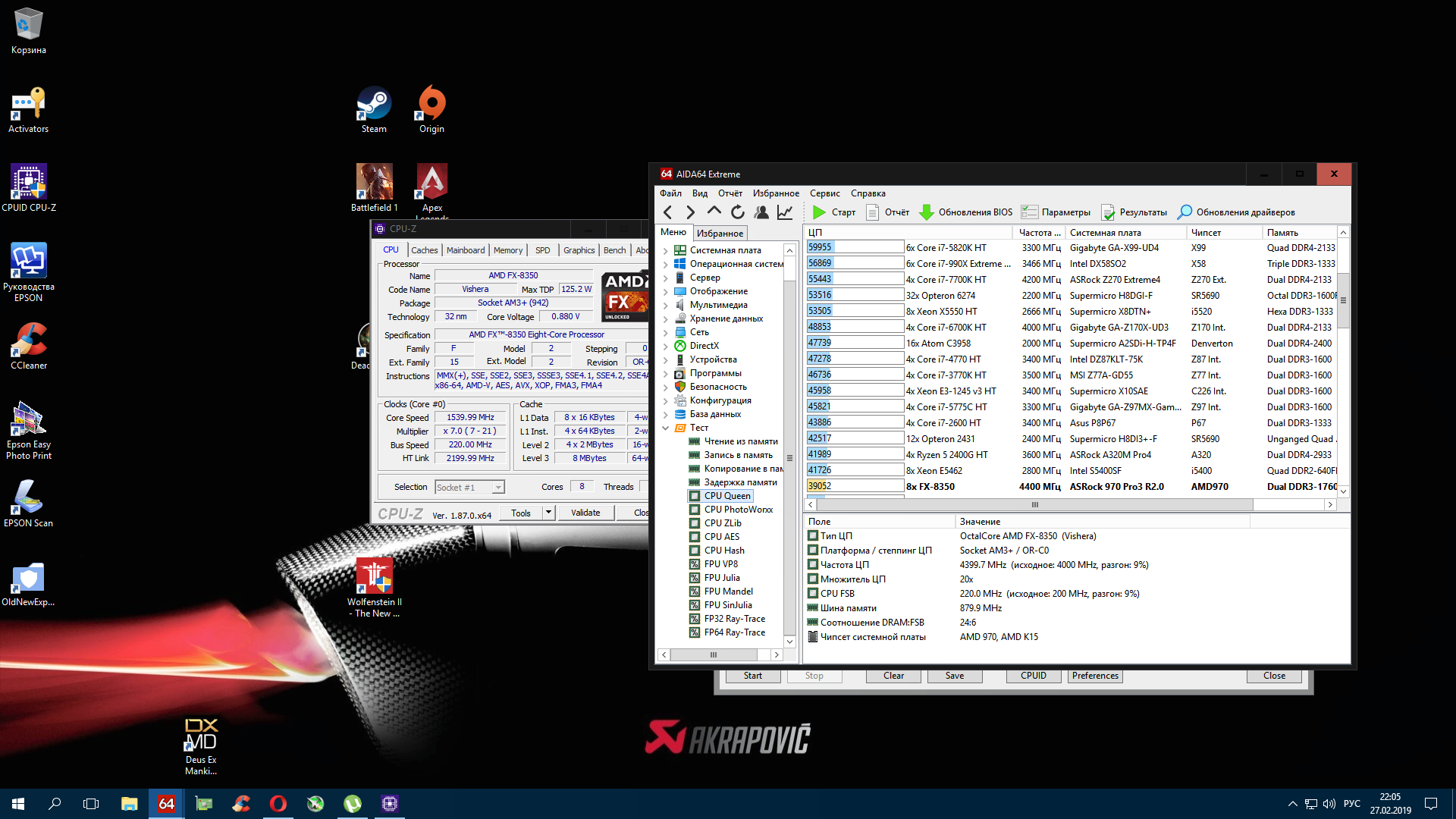Open OldNewExplorer desktop shortcut
This screenshot has height=819, width=1456.
coord(29,584)
